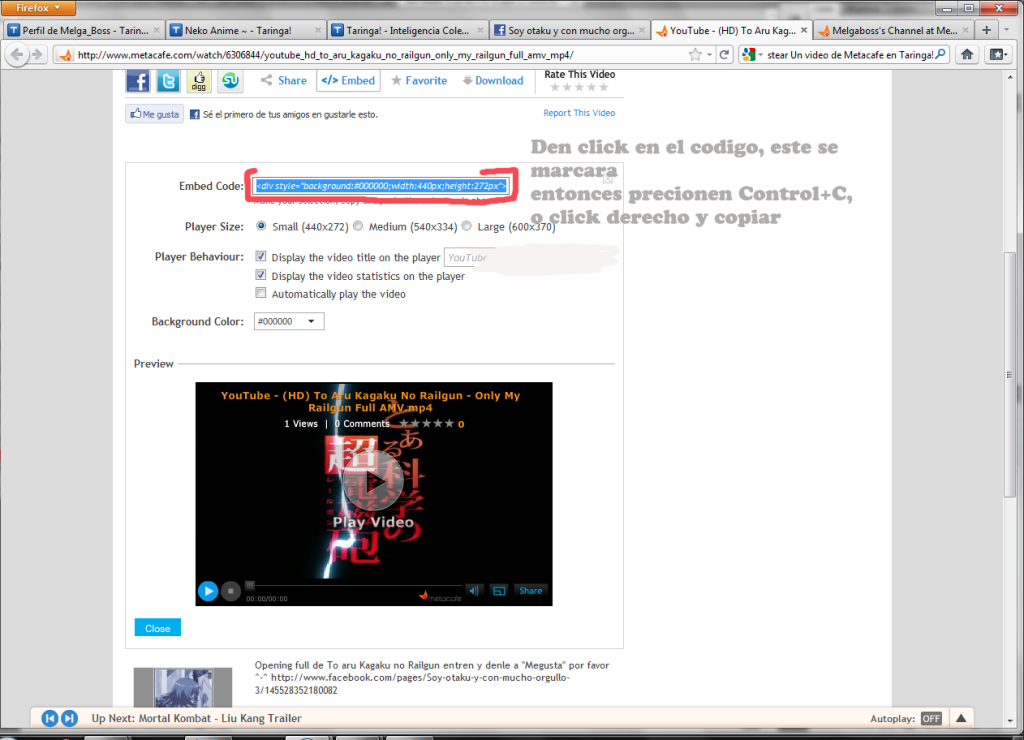Open the URL history dropdown arrow
This screenshot has height=740, width=1024.
(709, 55)
